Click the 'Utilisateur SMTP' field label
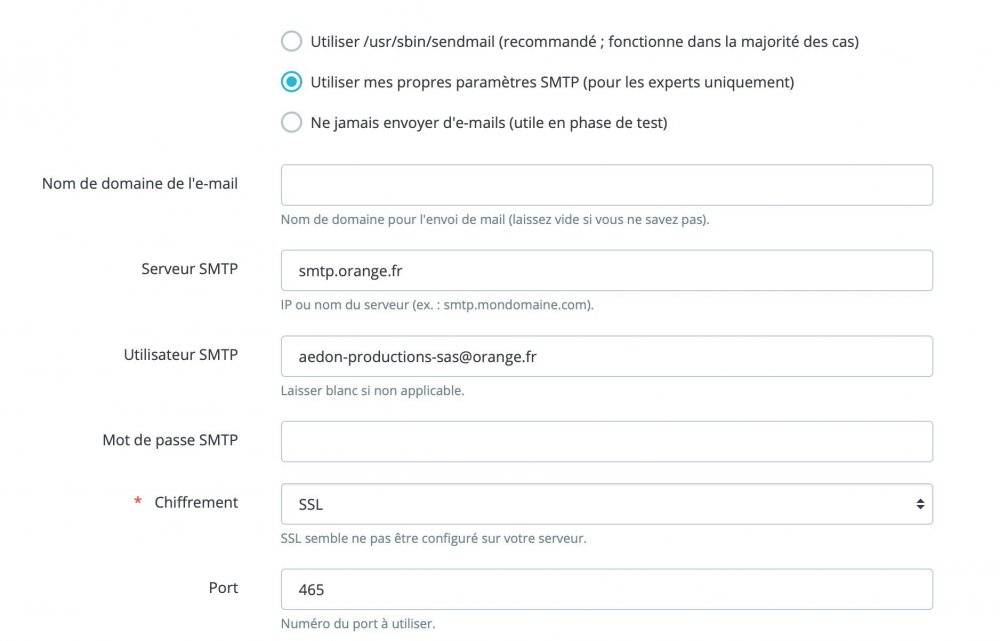Viewport: 1000px width, 641px height. coord(181,354)
